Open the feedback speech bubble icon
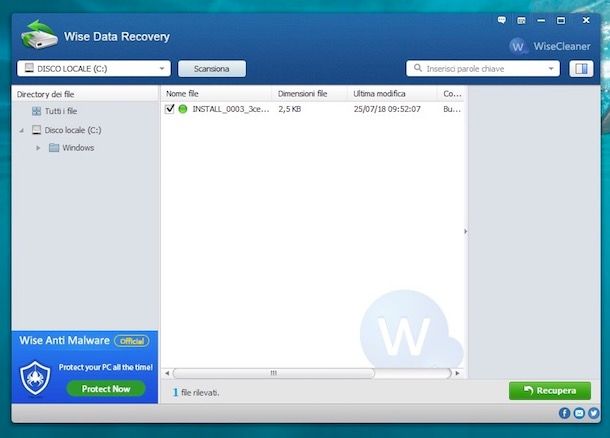The width and height of the screenshot is (610, 438). (x=501, y=20)
